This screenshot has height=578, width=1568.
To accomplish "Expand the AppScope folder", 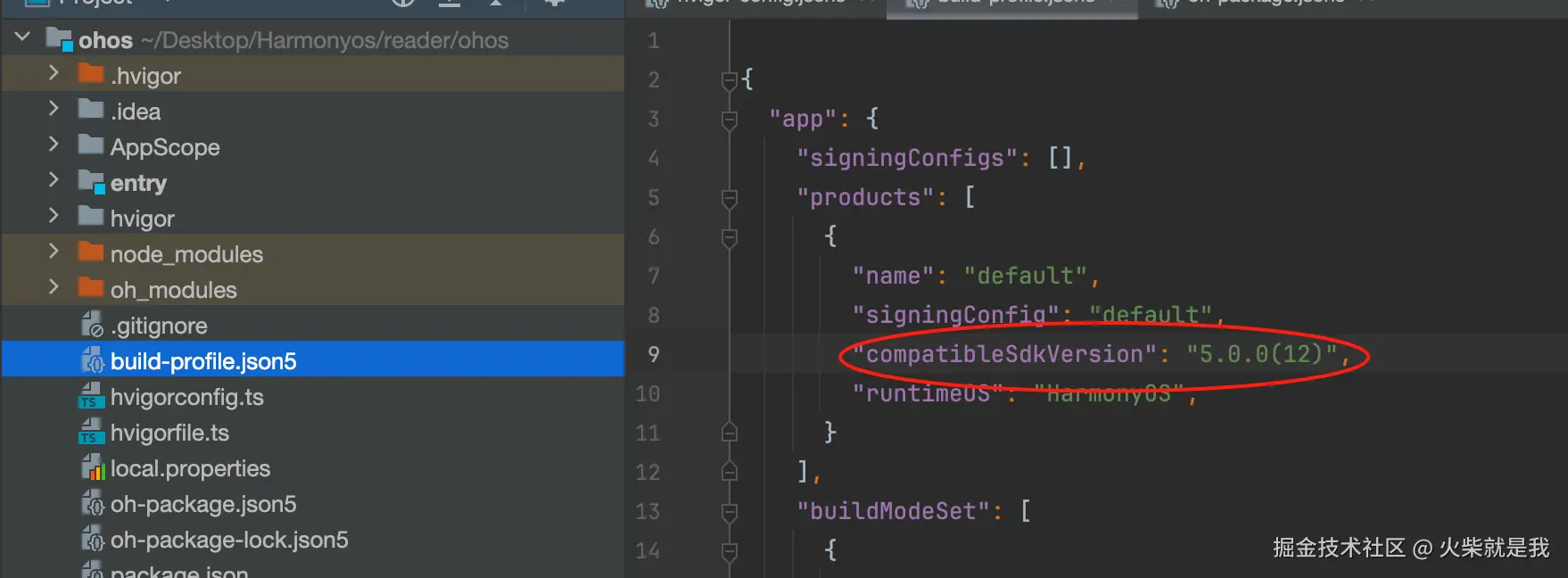I will coord(54,144).
